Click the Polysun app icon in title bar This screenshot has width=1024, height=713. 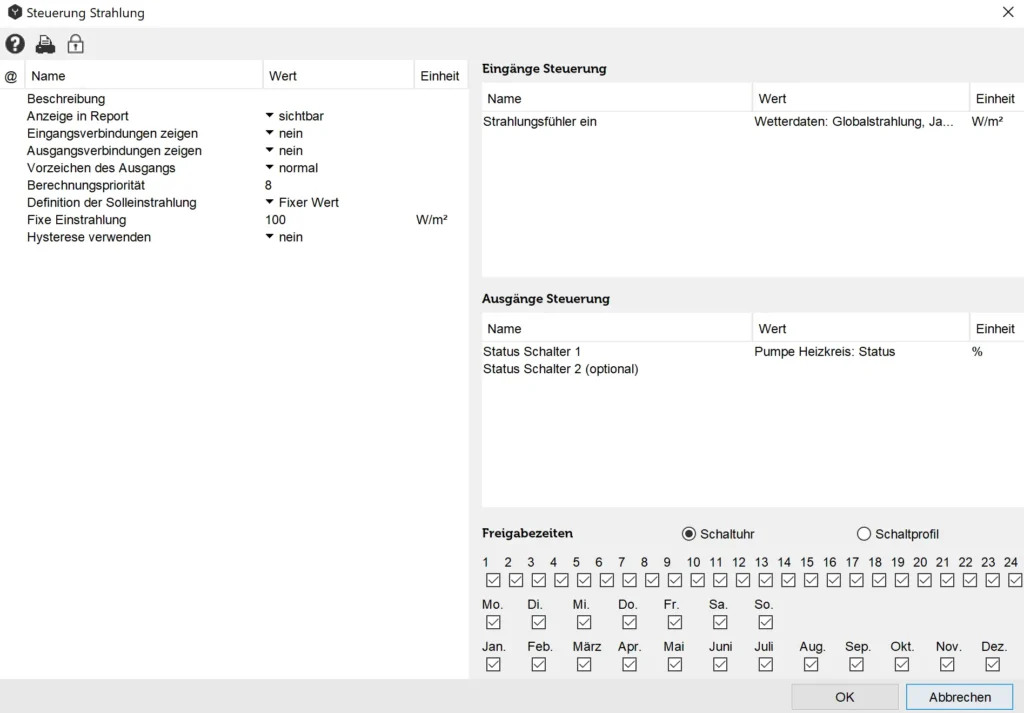tap(14, 12)
